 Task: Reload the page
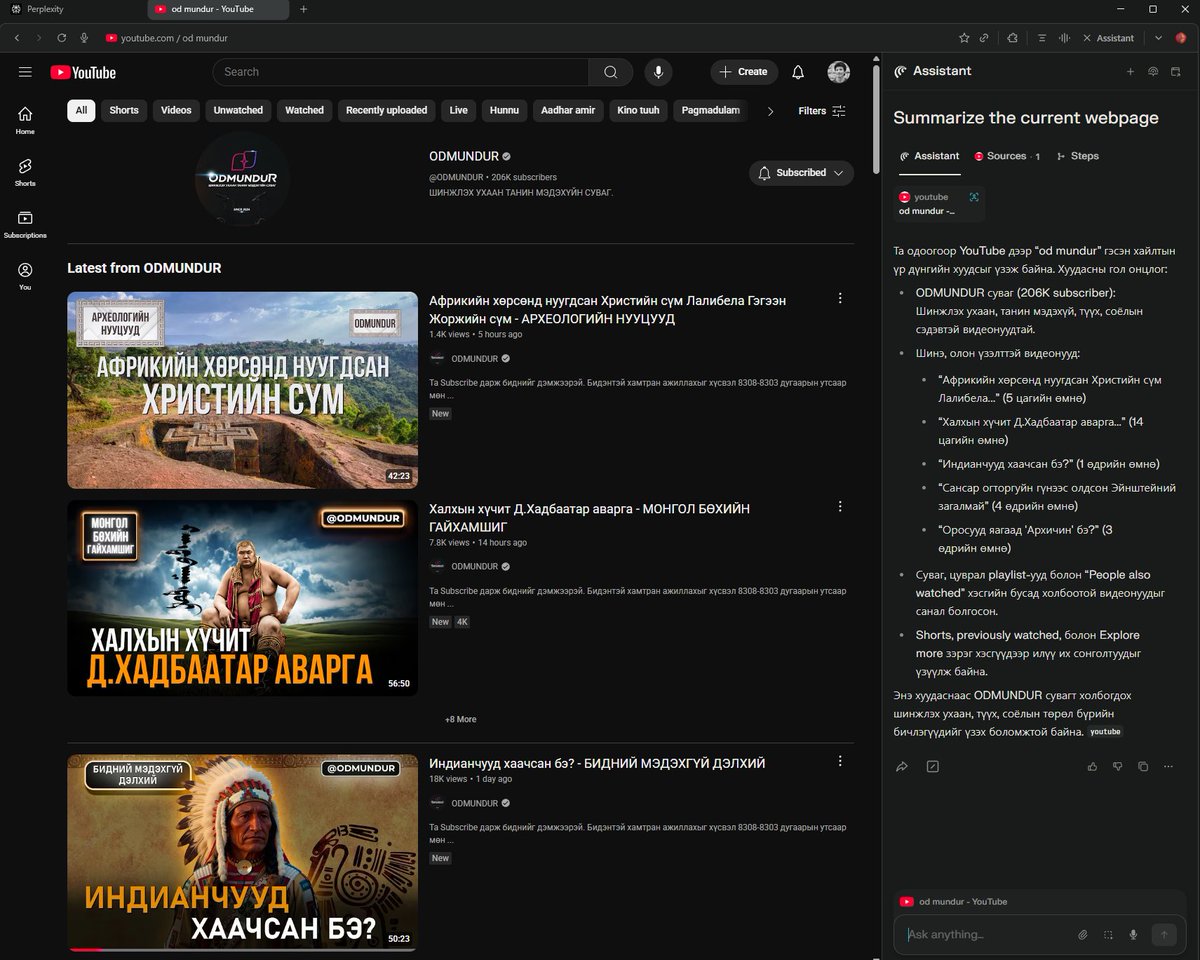click(62, 38)
